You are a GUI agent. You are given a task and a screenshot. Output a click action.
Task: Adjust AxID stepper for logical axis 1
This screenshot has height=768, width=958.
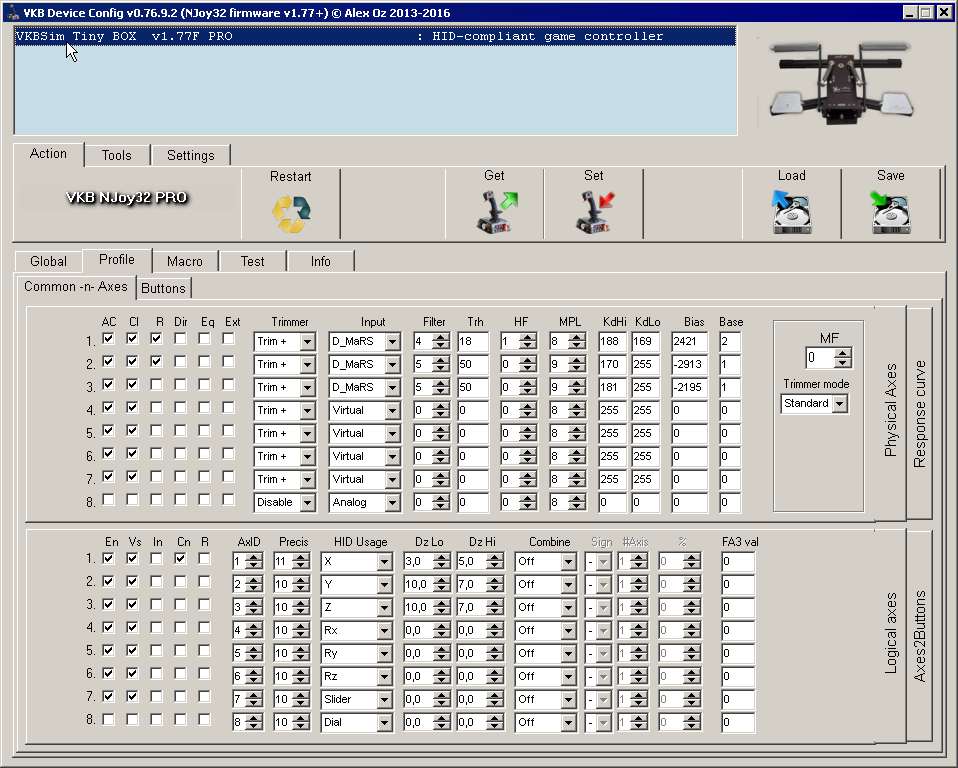point(254,561)
